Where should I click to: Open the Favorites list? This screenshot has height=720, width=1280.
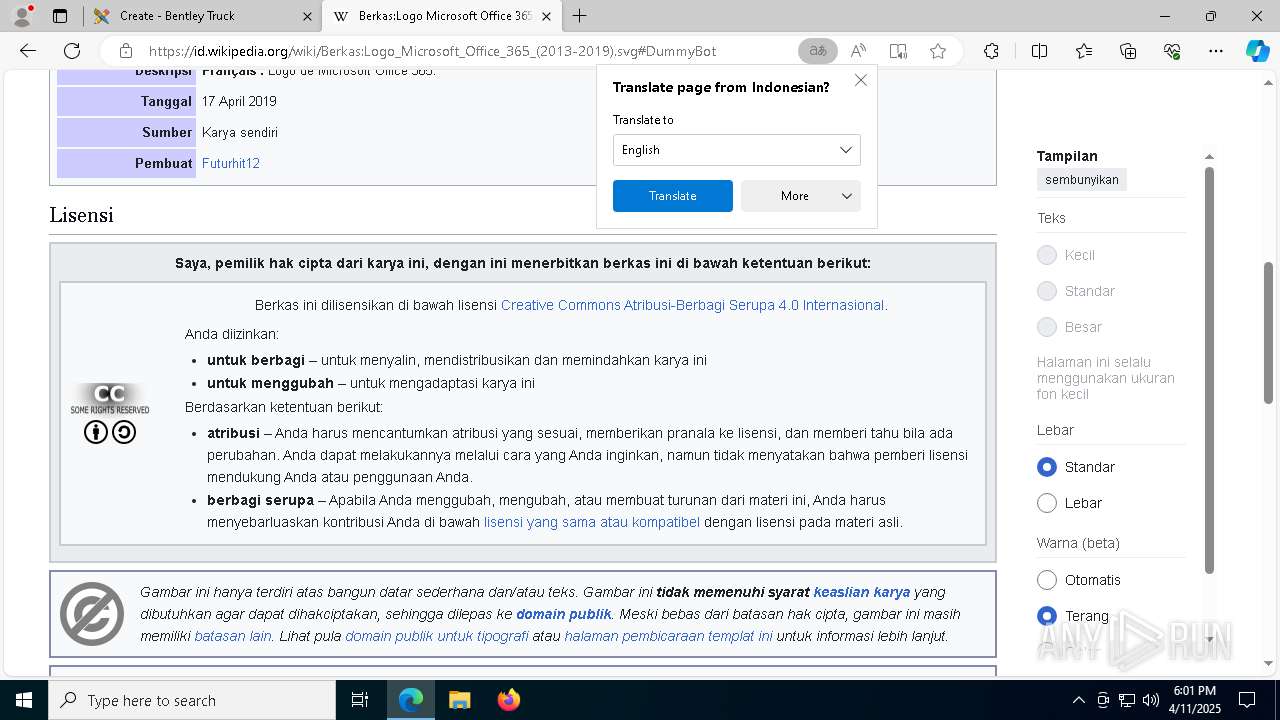(x=1084, y=51)
